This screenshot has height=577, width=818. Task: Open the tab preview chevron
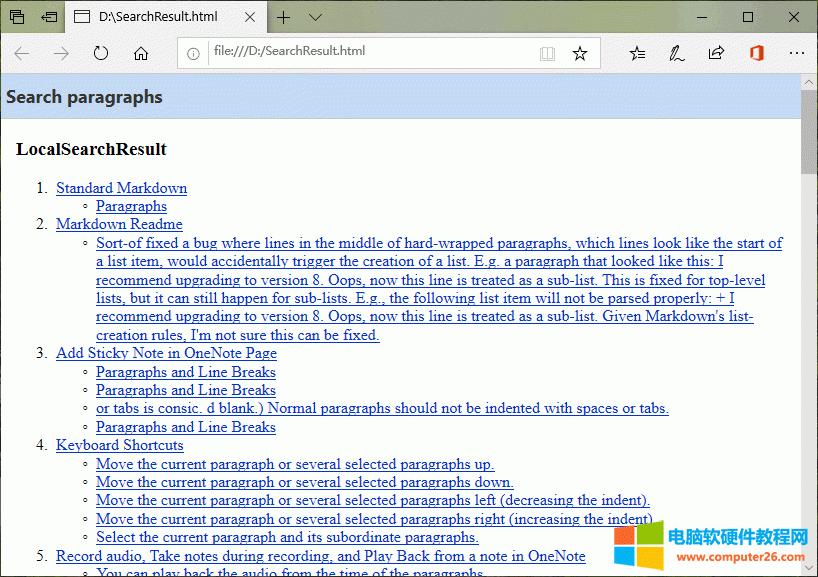pos(313,16)
